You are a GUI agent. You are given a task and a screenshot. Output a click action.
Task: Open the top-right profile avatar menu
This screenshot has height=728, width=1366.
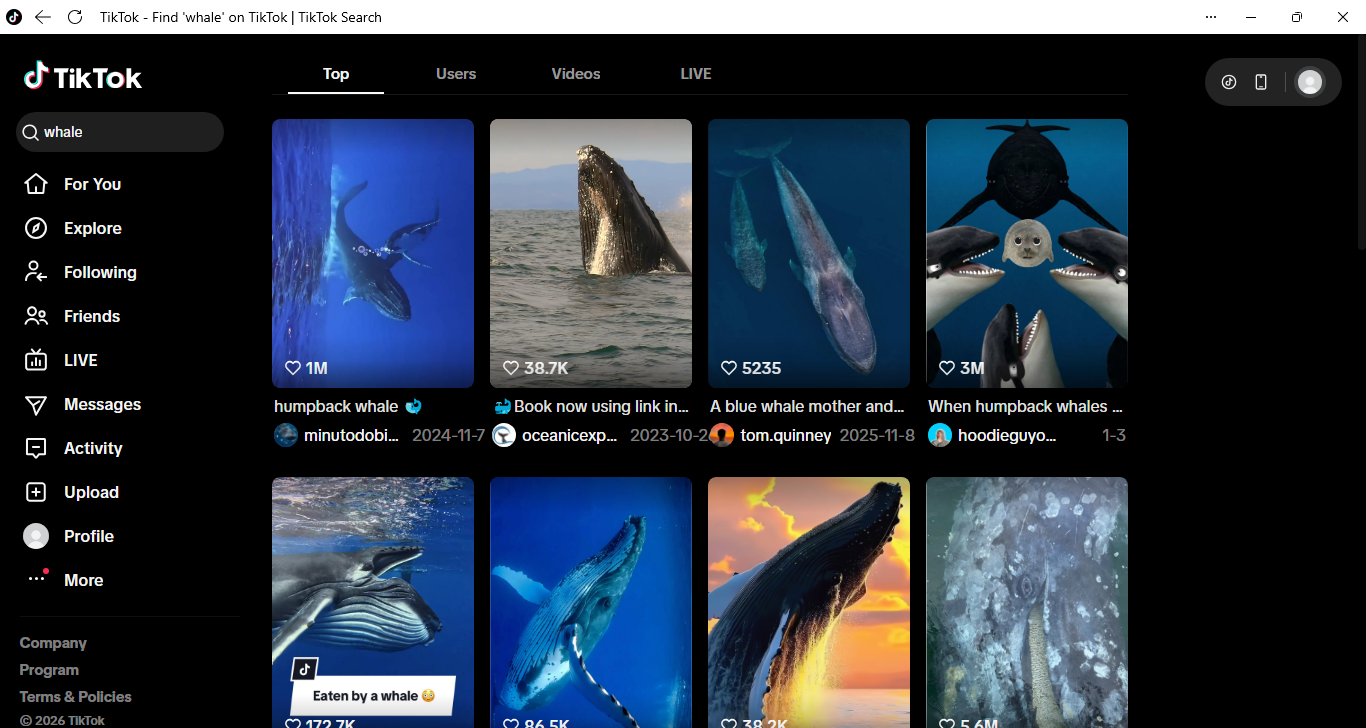pos(1309,82)
